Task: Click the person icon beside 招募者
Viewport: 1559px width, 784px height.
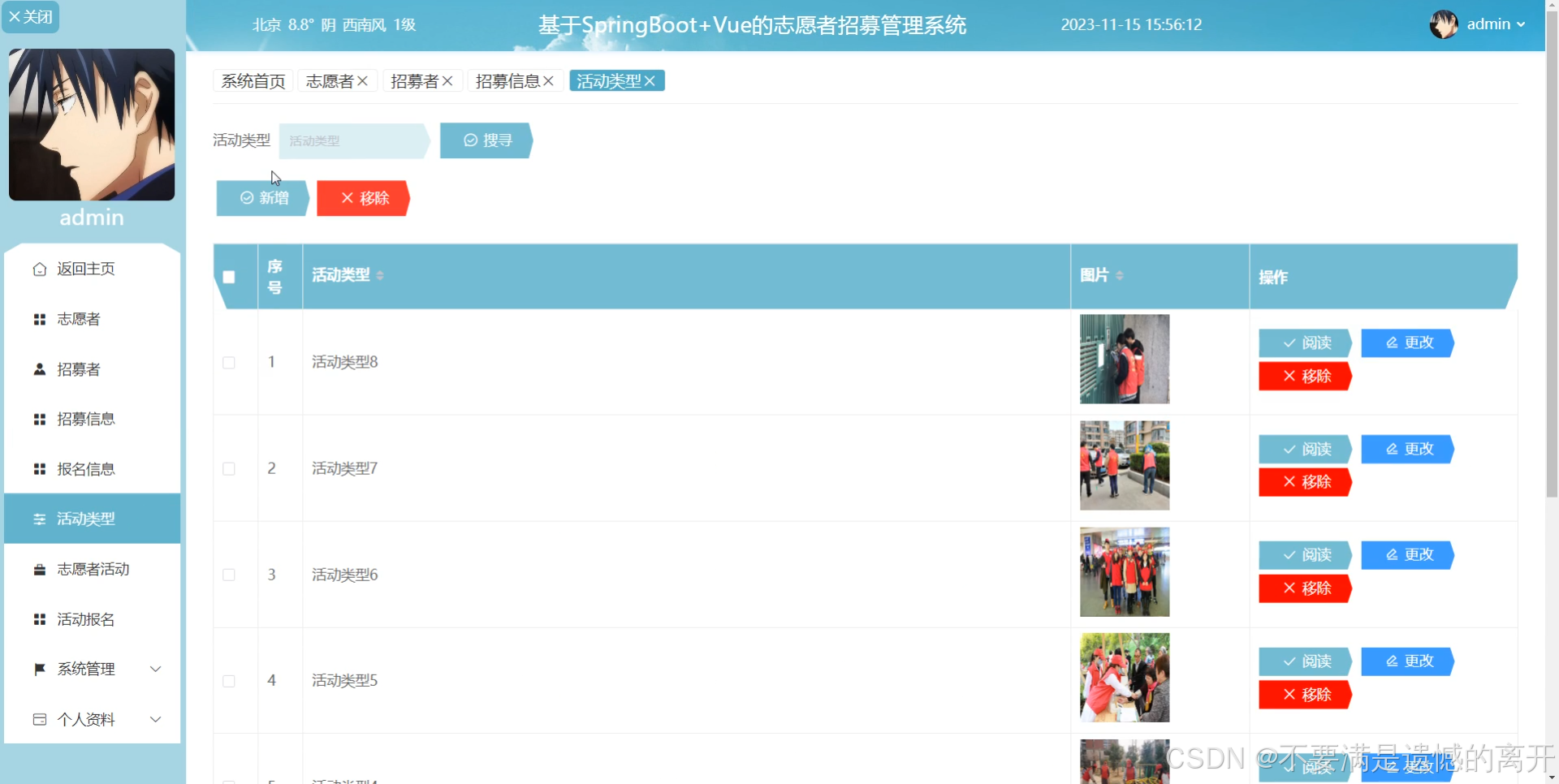Action: point(39,369)
